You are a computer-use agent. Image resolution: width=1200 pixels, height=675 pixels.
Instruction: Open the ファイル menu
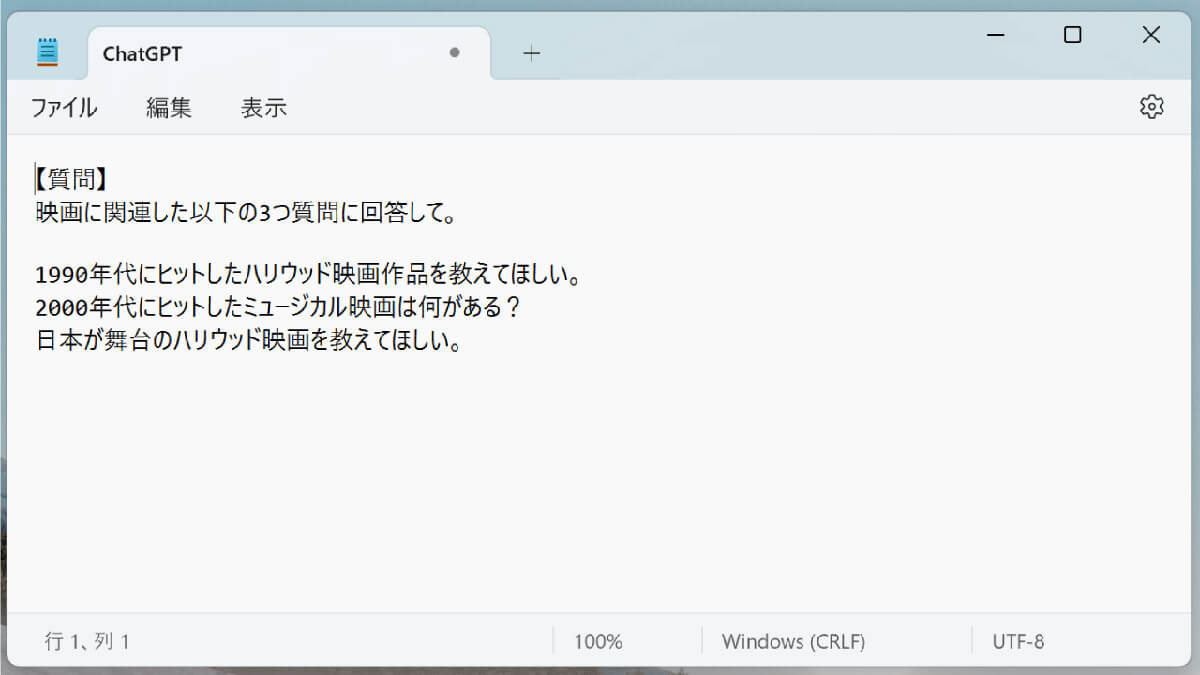[64, 108]
